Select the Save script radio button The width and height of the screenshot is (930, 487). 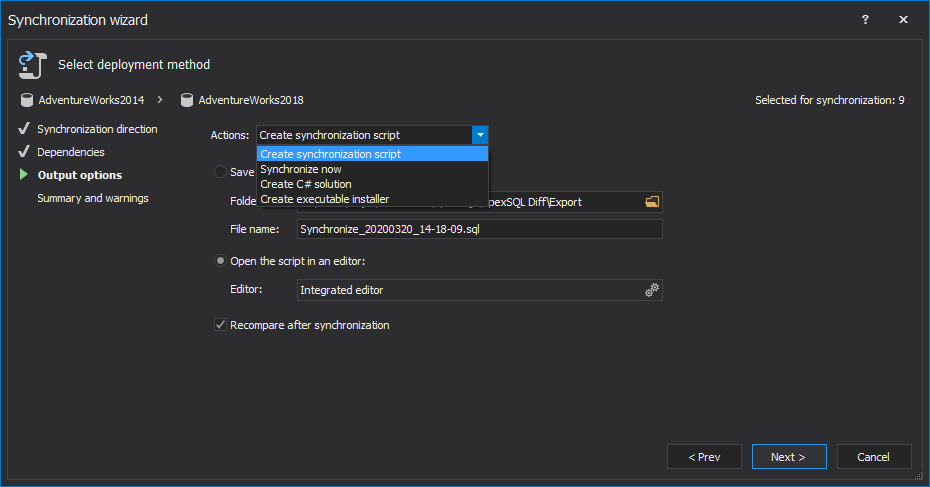click(x=220, y=172)
